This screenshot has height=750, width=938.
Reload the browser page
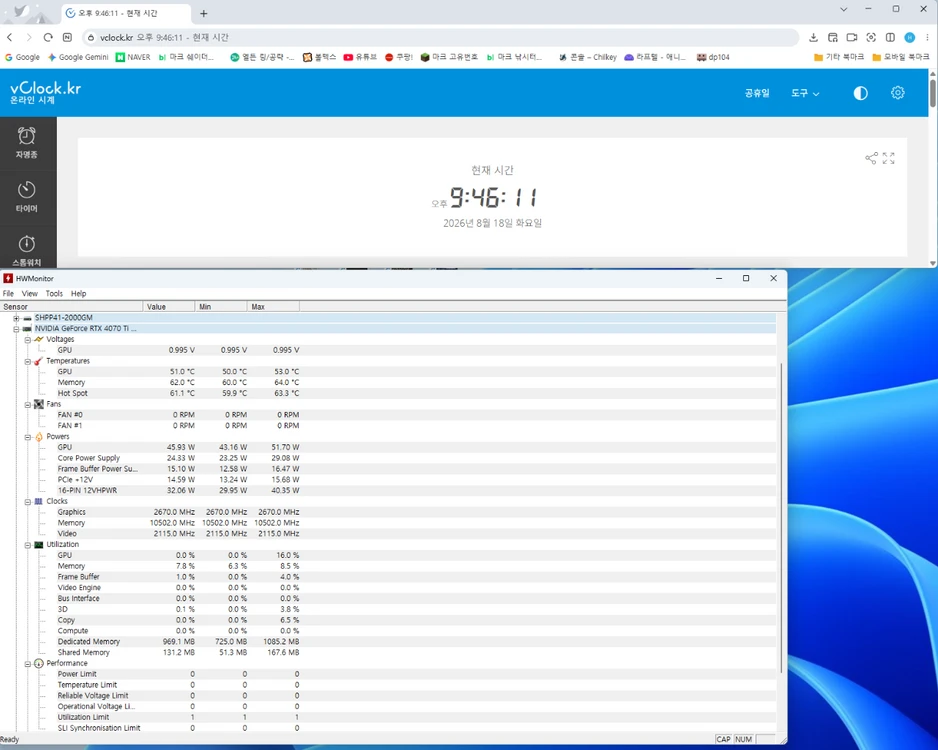[48, 37]
